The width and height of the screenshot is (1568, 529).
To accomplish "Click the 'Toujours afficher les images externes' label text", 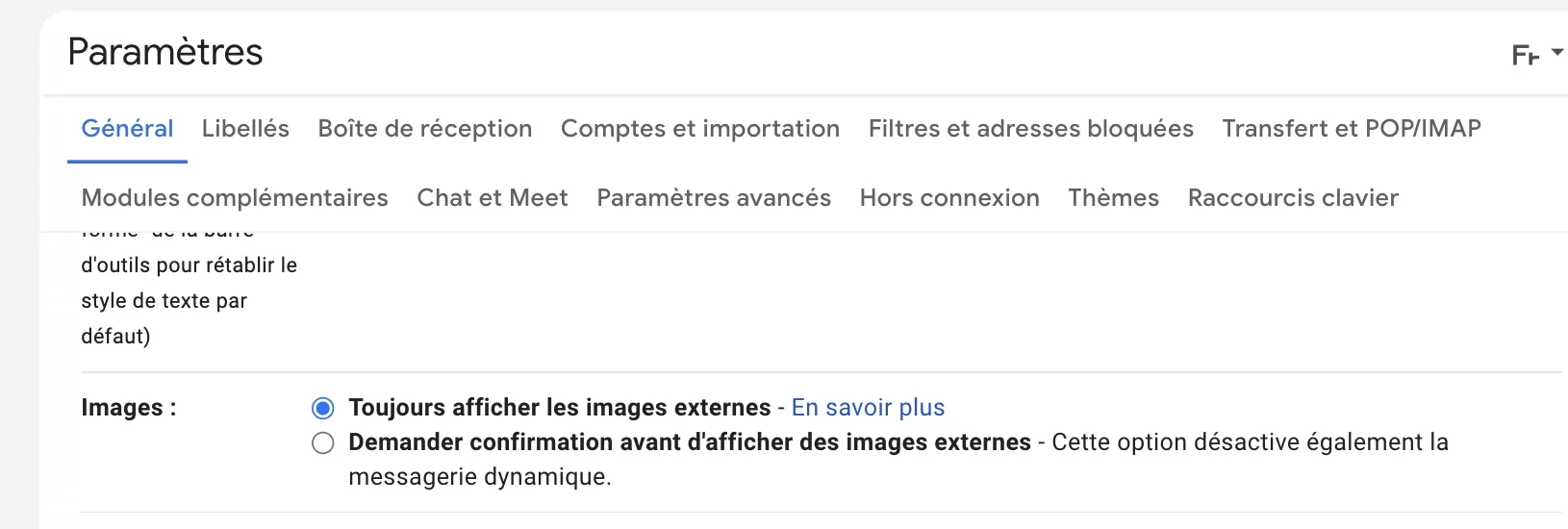I will coord(560,408).
